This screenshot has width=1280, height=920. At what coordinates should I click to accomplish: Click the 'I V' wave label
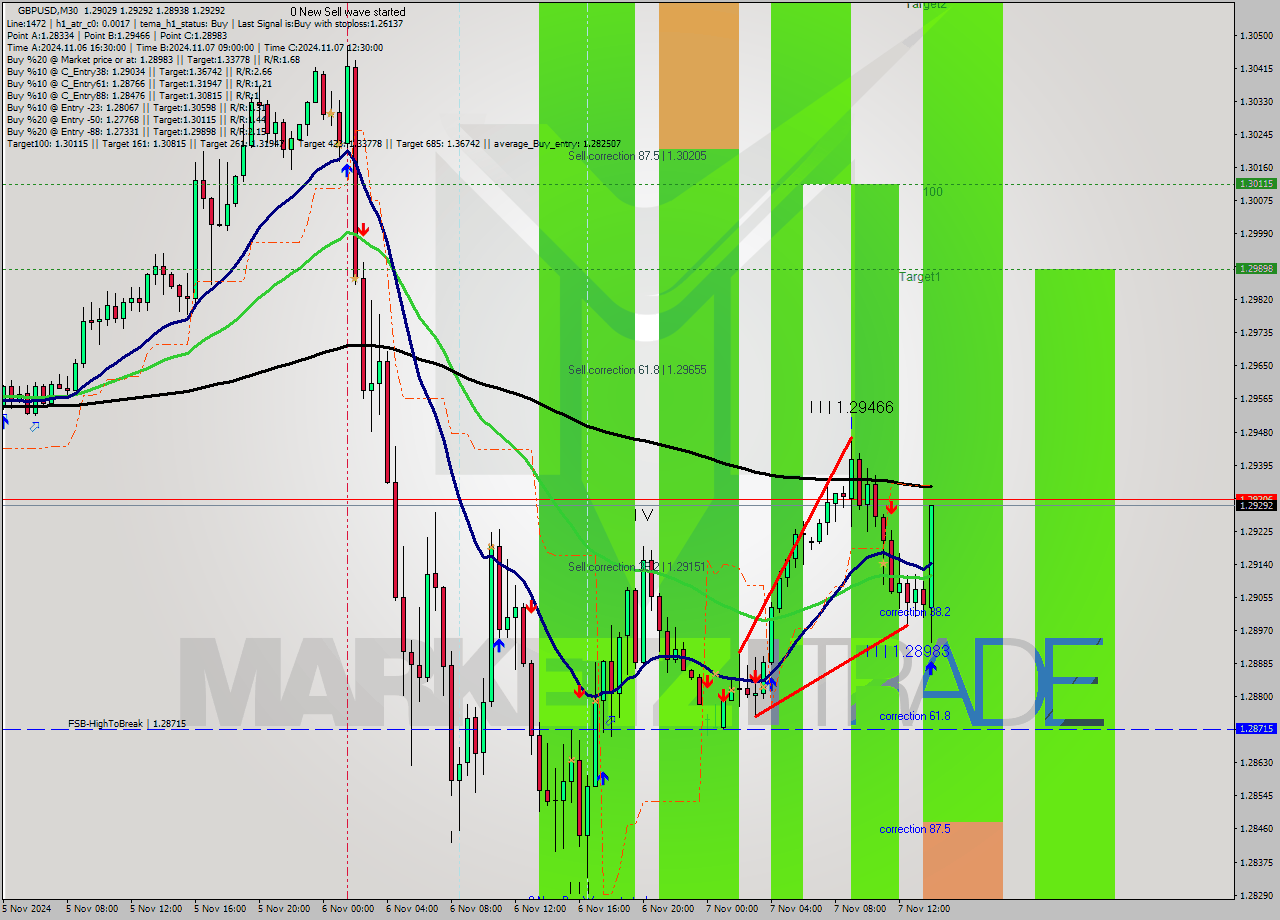tap(644, 514)
